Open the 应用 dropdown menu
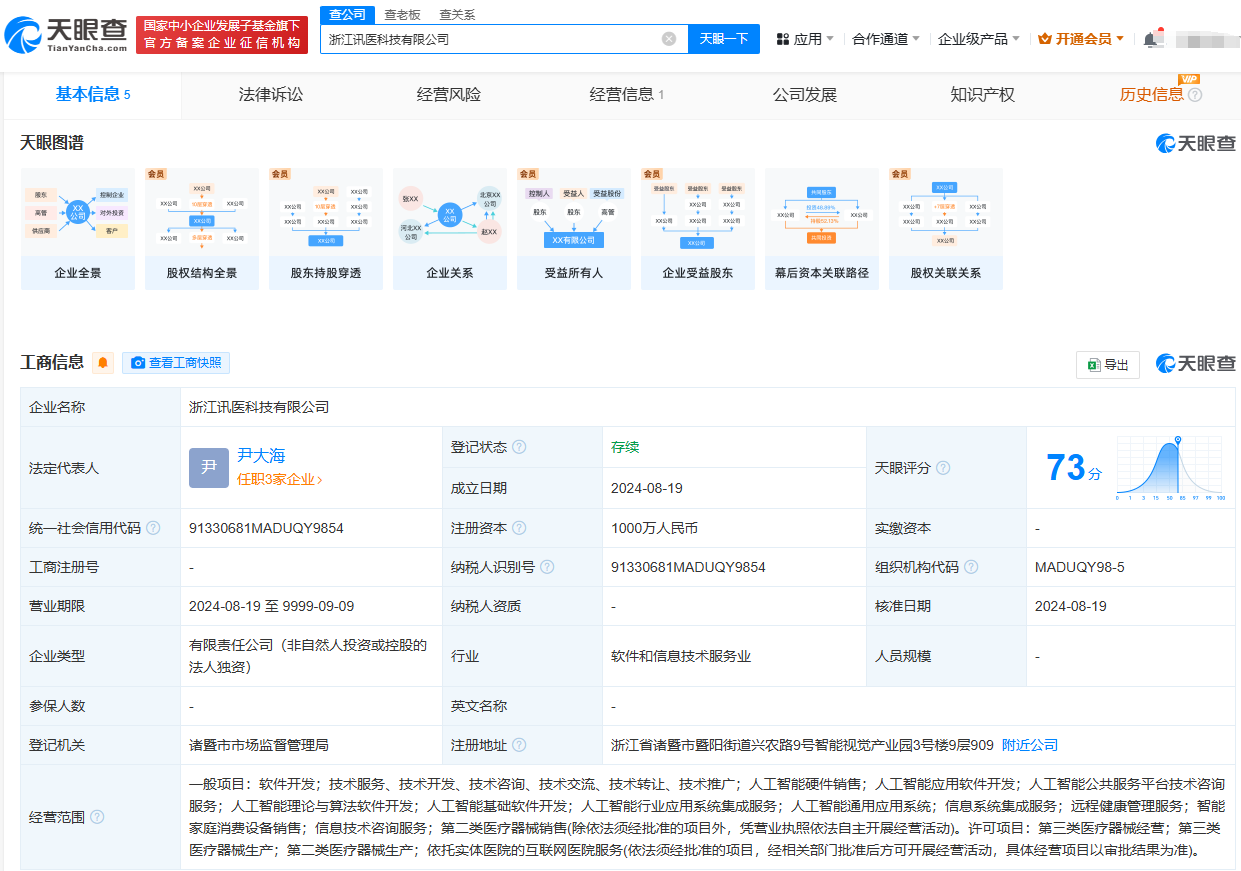Viewport: 1241px width, 871px height. coord(805,39)
